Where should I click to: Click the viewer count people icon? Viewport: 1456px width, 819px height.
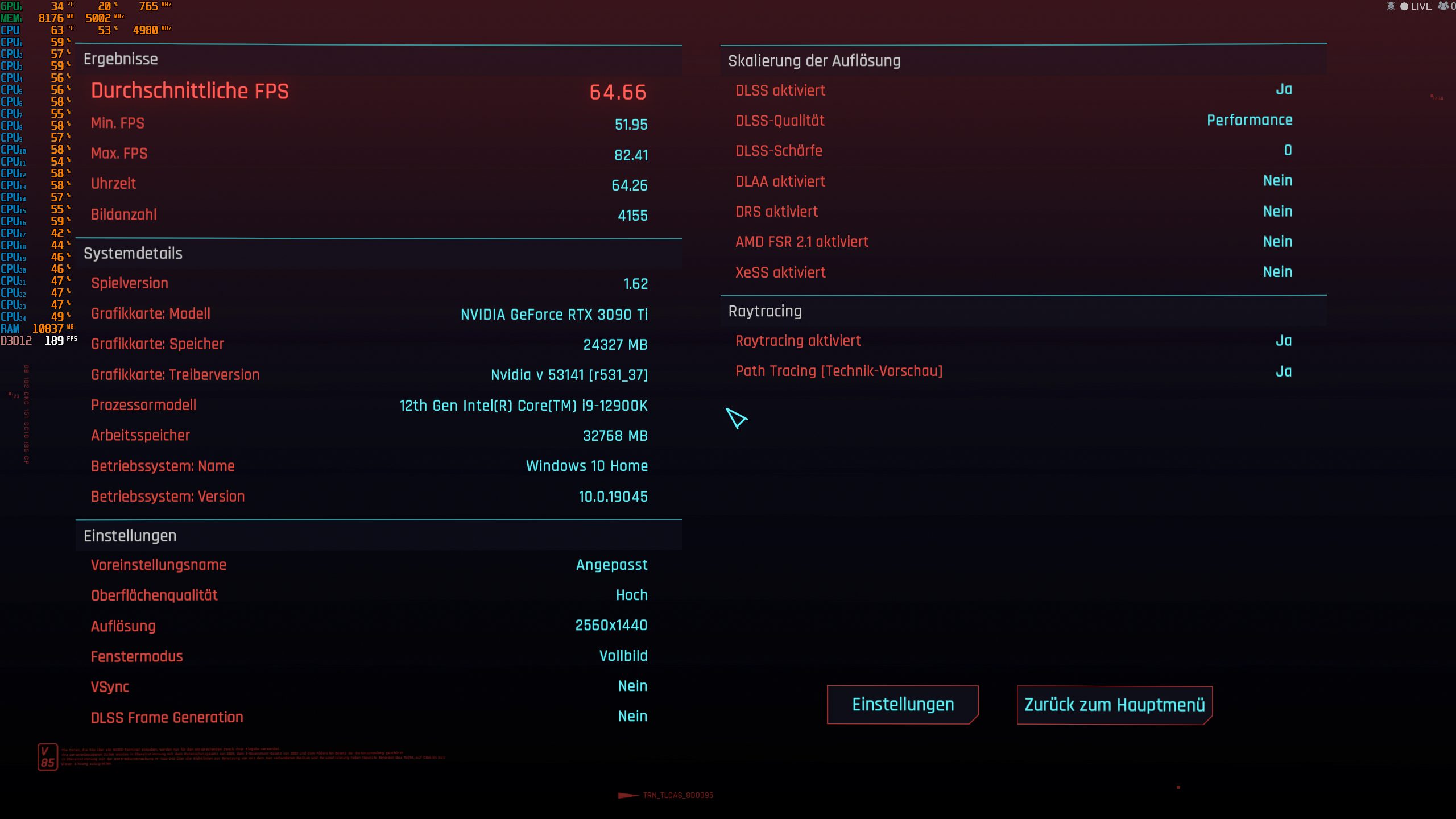1443,6
